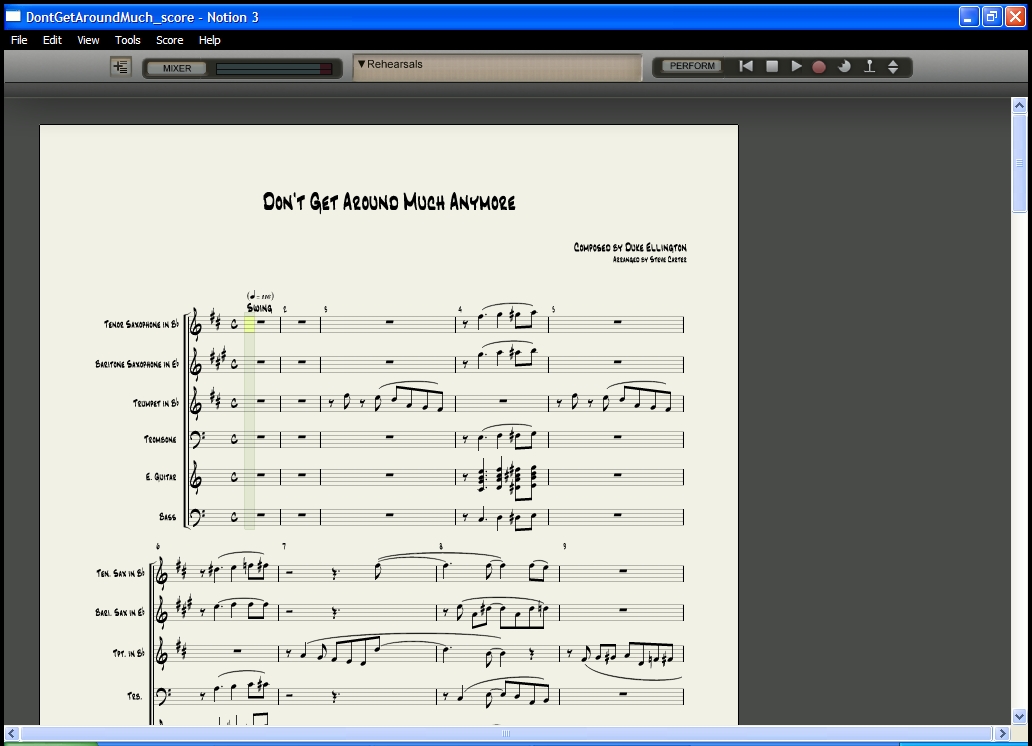Image resolution: width=1032 pixels, height=746 pixels.
Task: Open the File menu
Action: coord(19,40)
